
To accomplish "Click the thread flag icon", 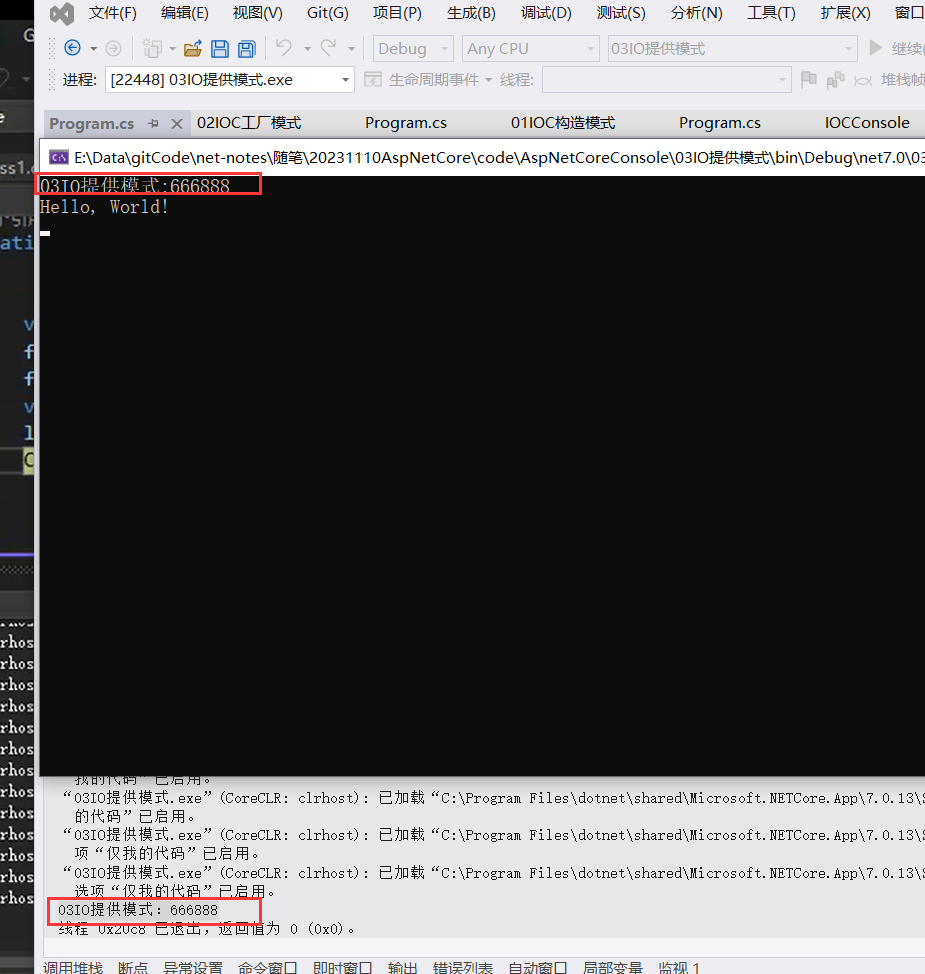I will point(809,80).
